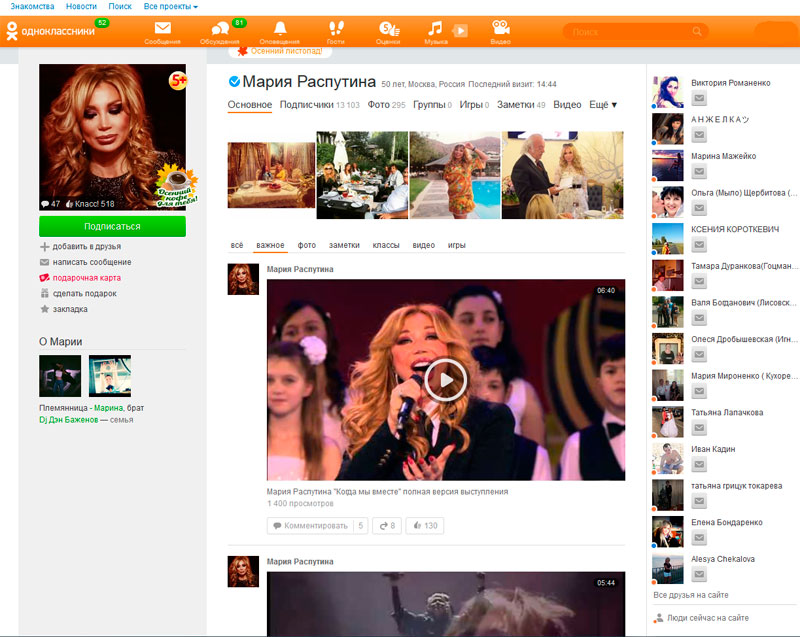Click envelope icon under Татьяна Лапачкова
This screenshot has height=637, width=800.
click(x=699, y=428)
